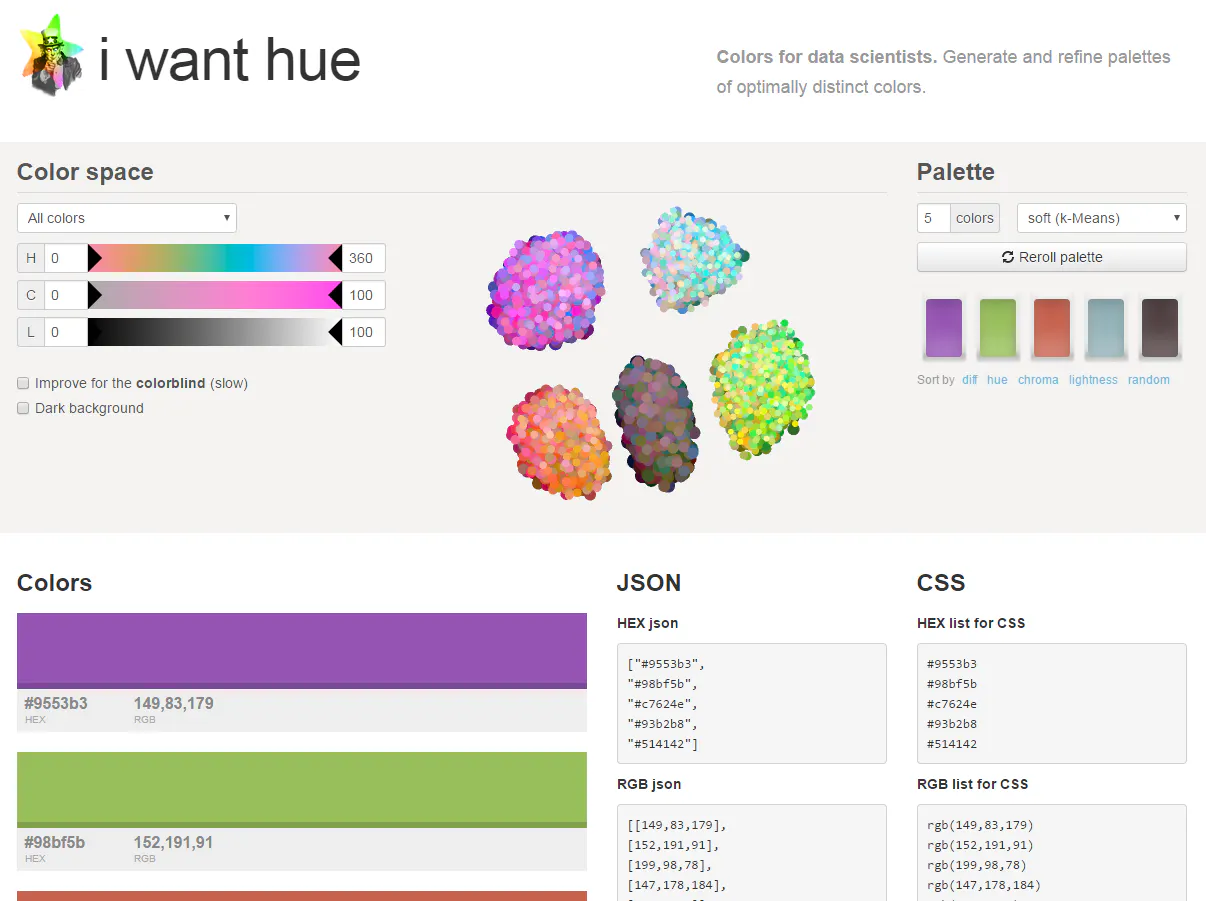
Task: Select the purple palette swatch
Action: (x=944, y=328)
